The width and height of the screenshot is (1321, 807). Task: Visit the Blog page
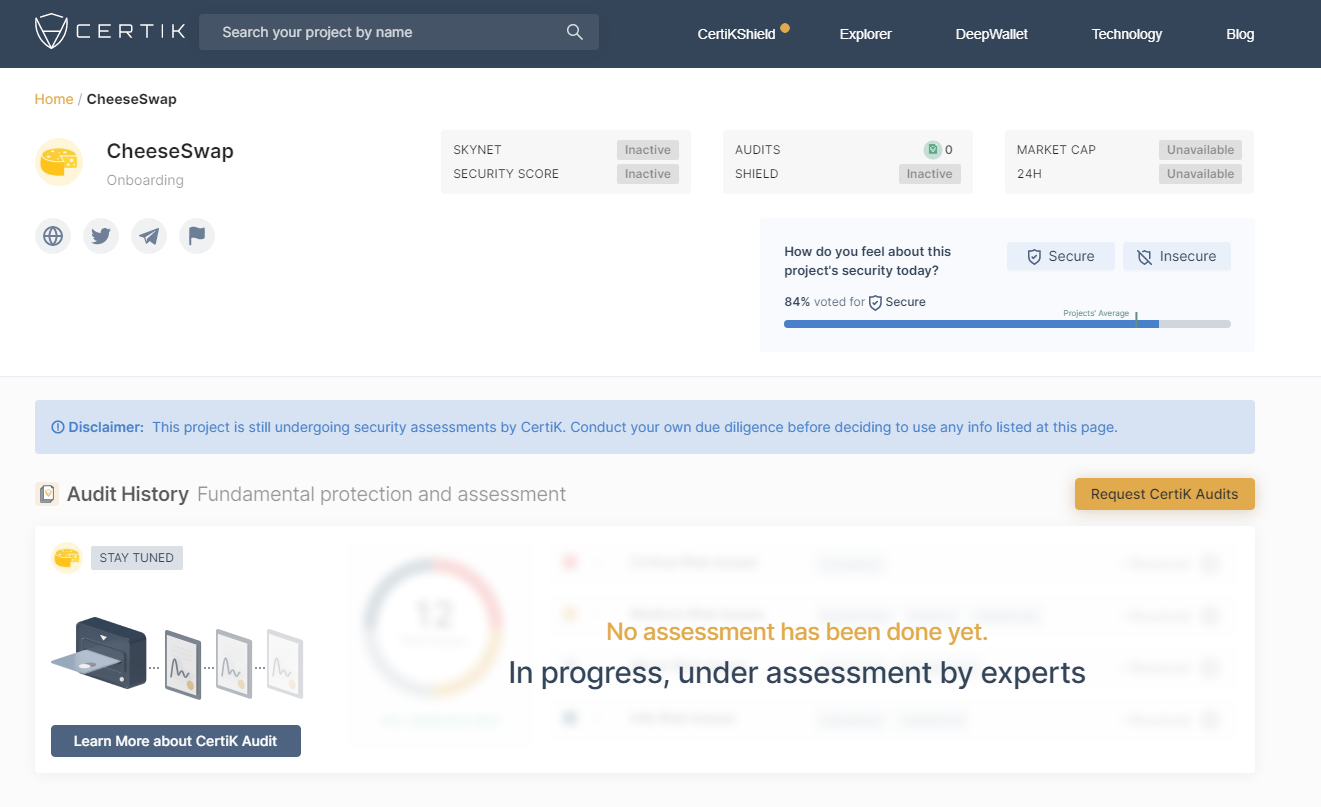(x=1239, y=34)
